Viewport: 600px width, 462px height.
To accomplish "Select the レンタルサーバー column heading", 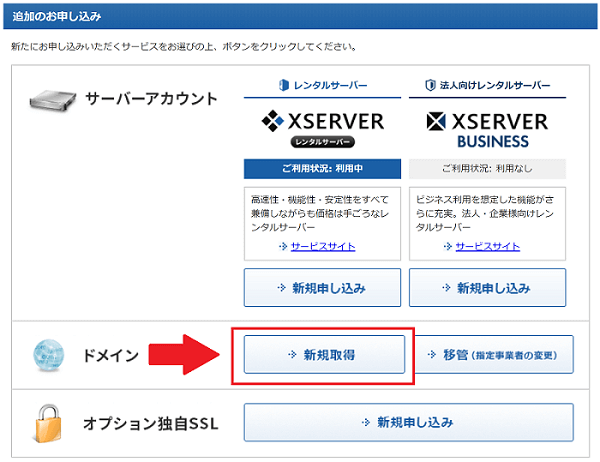I will [x=323, y=85].
